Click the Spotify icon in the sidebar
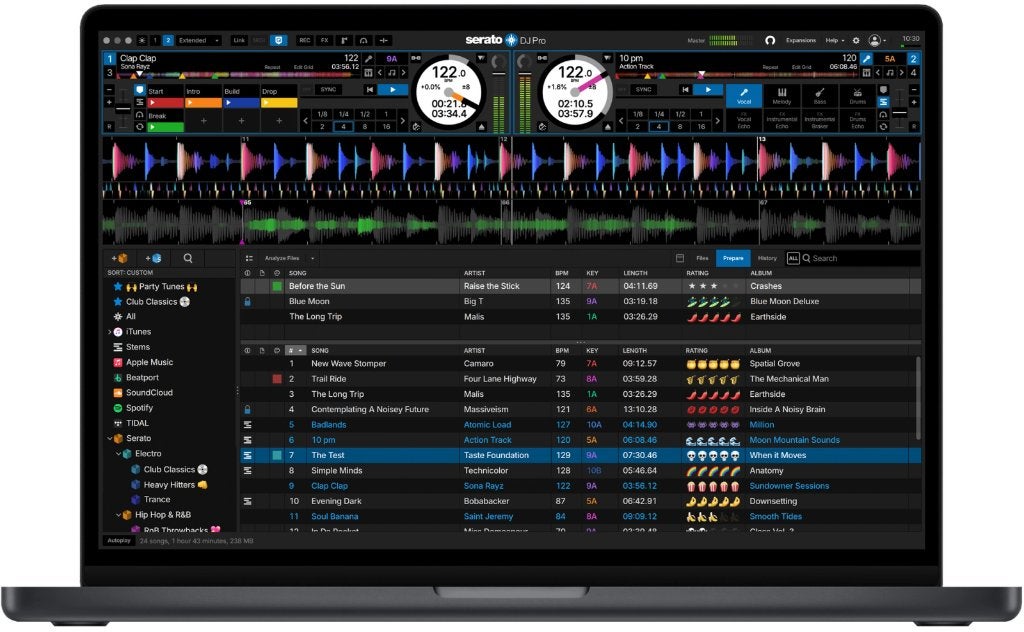 click(118, 408)
